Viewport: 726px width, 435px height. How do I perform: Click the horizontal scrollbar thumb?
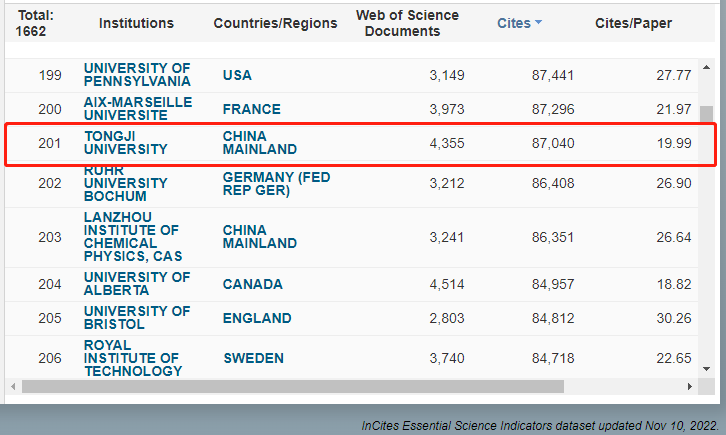292,386
